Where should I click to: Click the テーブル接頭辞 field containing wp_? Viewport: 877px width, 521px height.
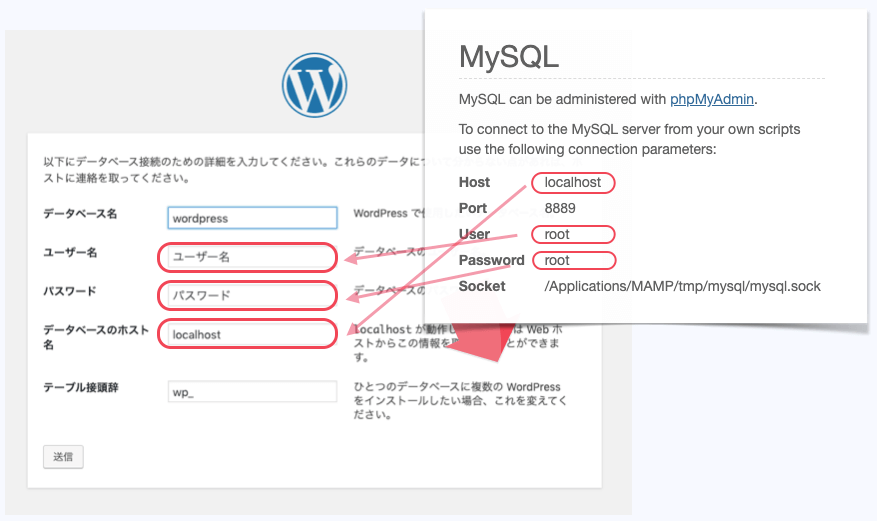[252, 392]
